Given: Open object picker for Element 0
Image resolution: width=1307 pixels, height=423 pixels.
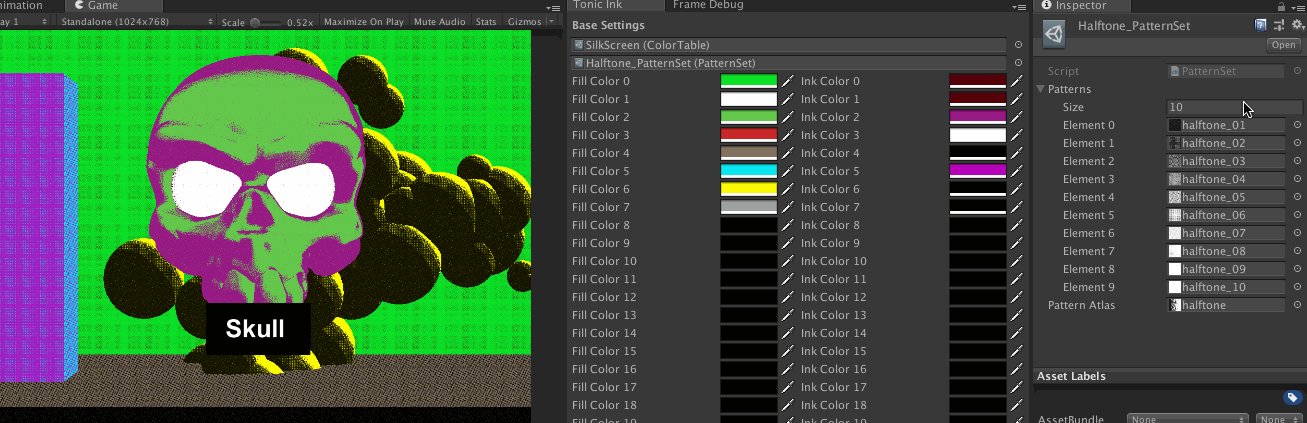Looking at the screenshot, I should click(1297, 126).
